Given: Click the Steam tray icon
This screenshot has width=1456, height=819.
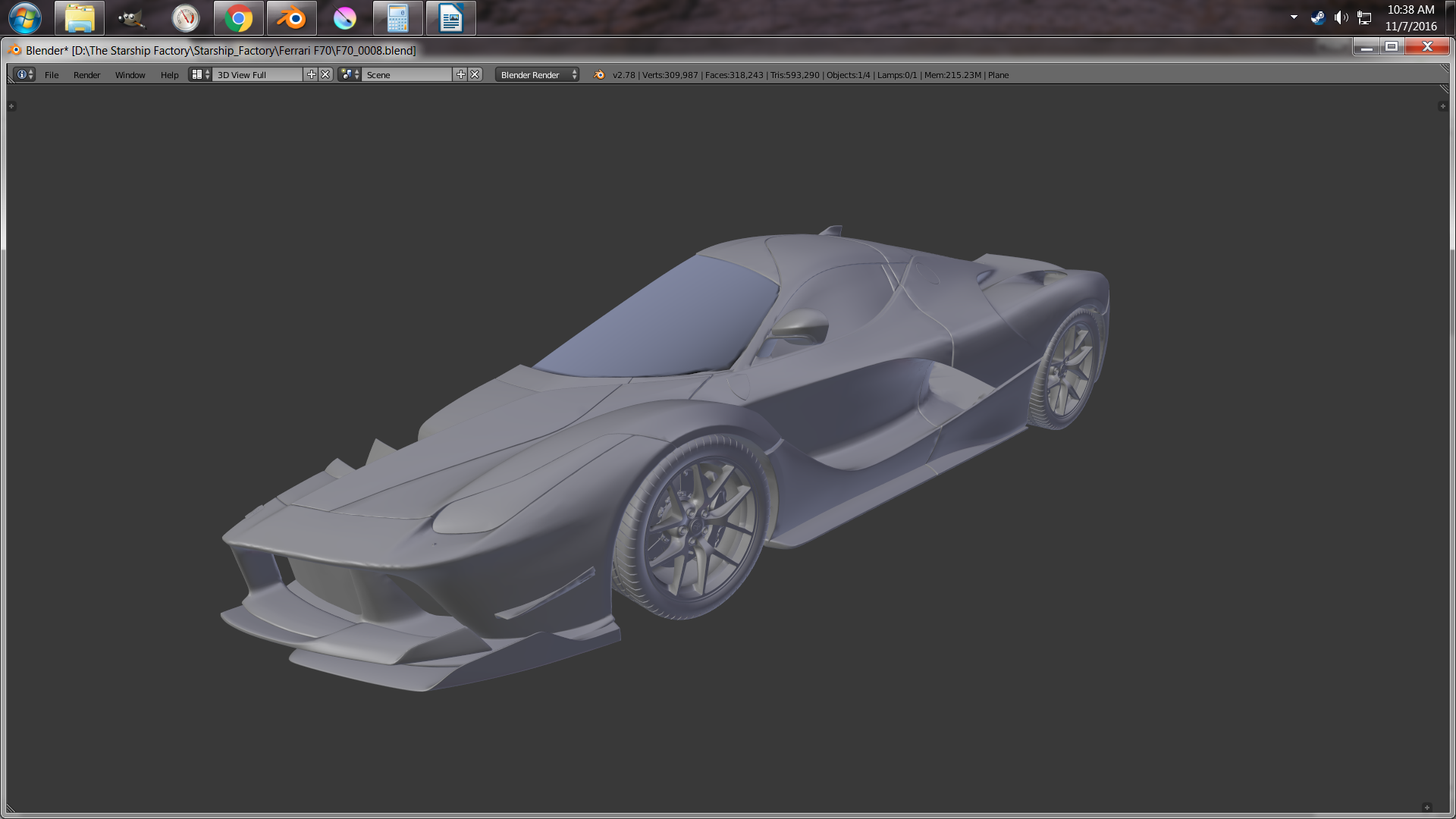Looking at the screenshot, I should click(1318, 17).
